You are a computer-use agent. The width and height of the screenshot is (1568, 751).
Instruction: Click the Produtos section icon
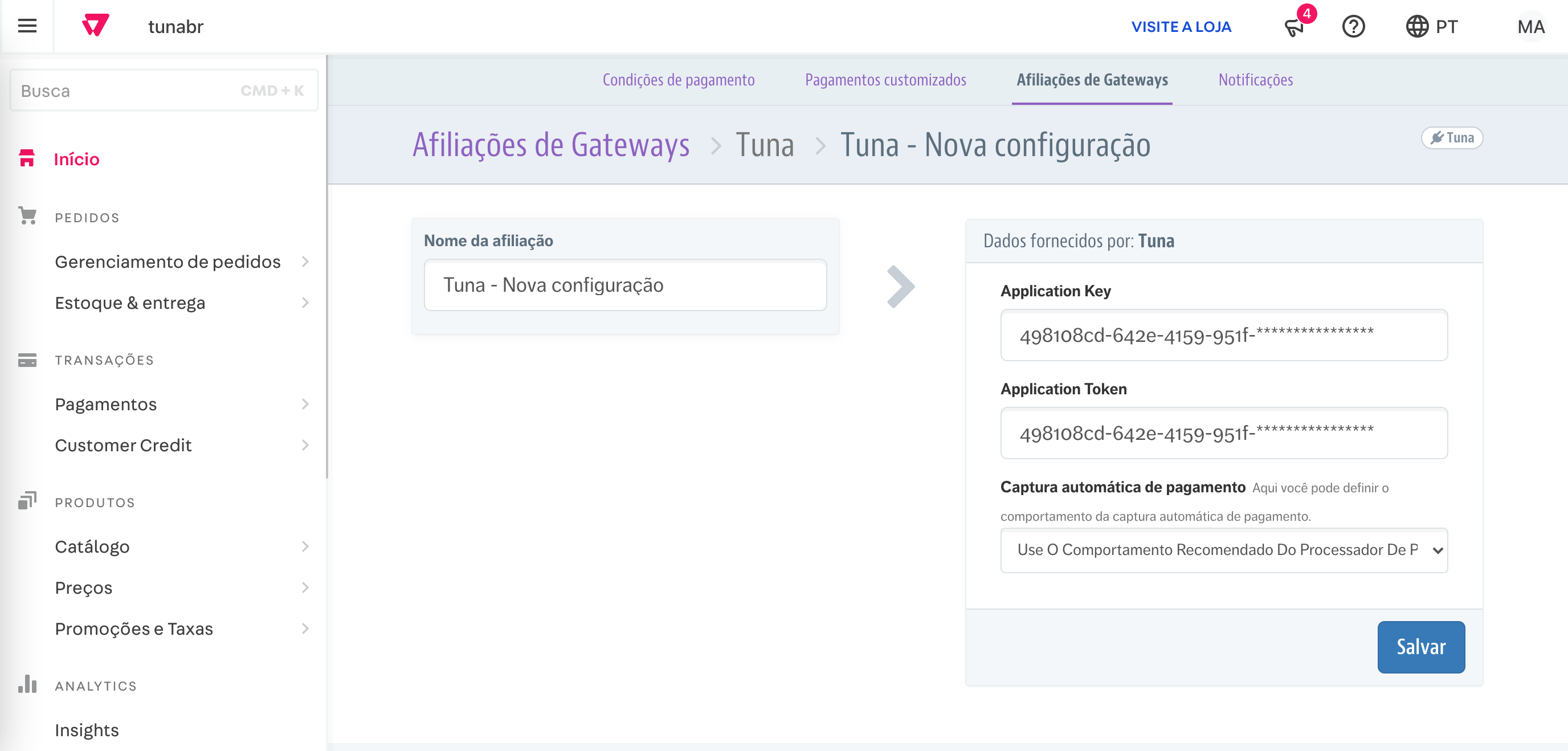pos(27,501)
